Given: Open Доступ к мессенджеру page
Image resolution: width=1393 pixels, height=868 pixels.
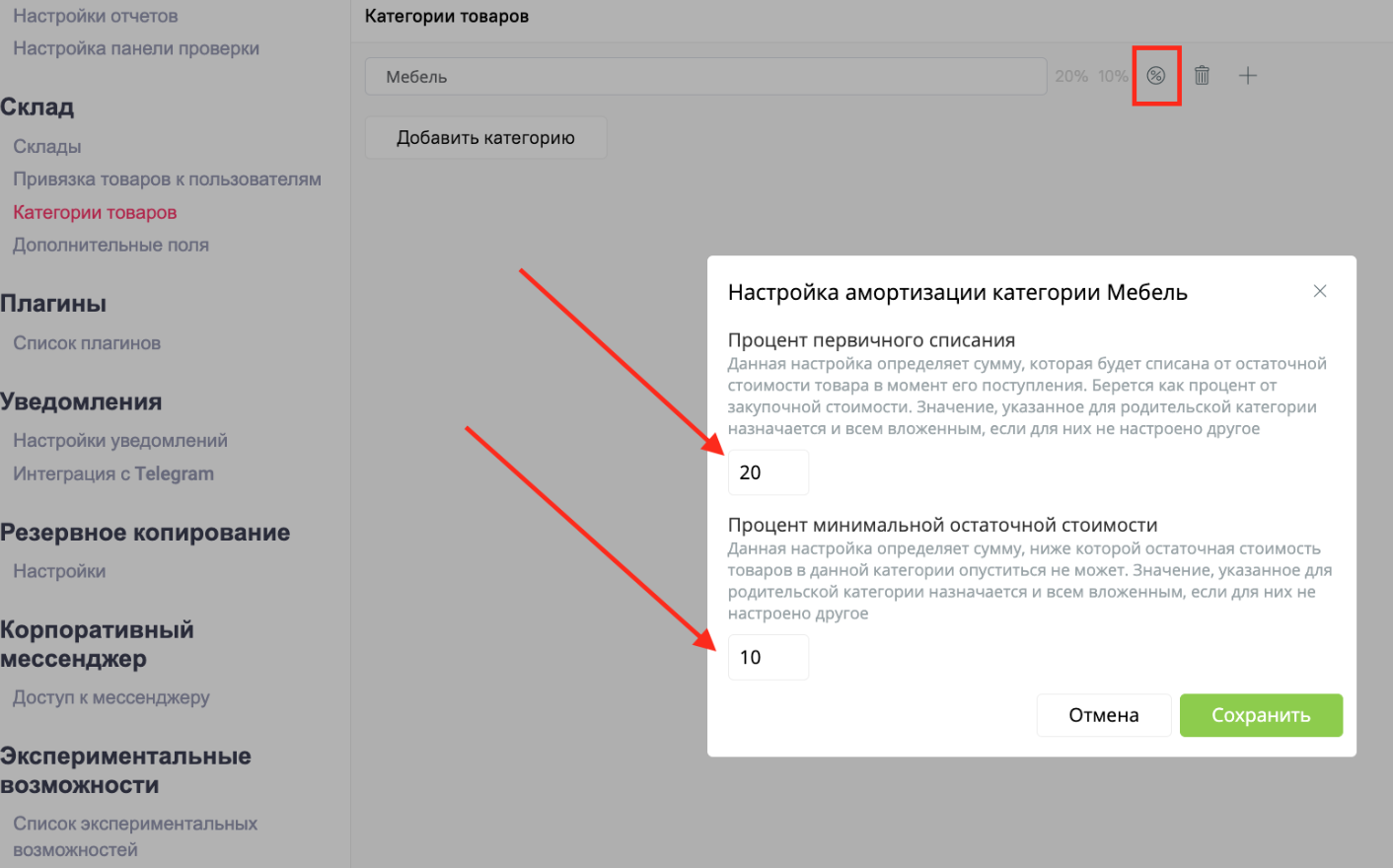Looking at the screenshot, I should tap(110, 696).
